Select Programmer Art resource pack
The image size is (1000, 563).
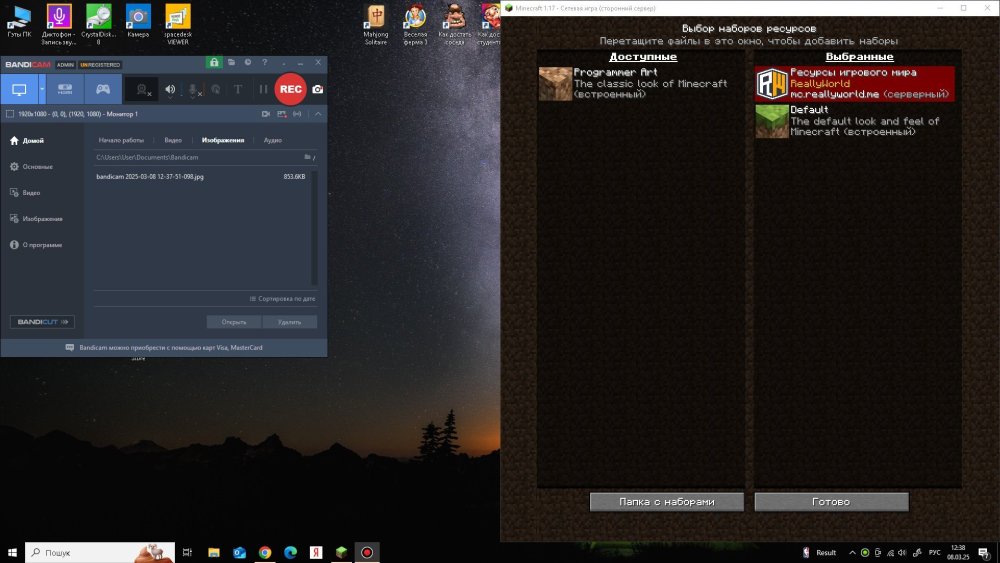click(x=640, y=84)
